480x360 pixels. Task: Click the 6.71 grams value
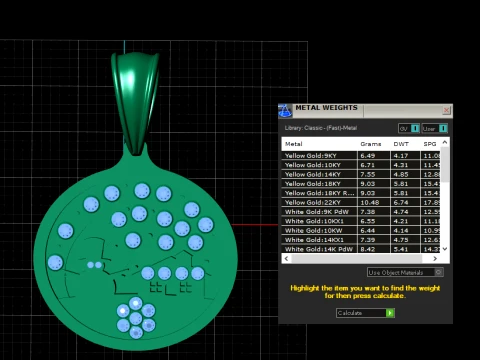click(368, 165)
